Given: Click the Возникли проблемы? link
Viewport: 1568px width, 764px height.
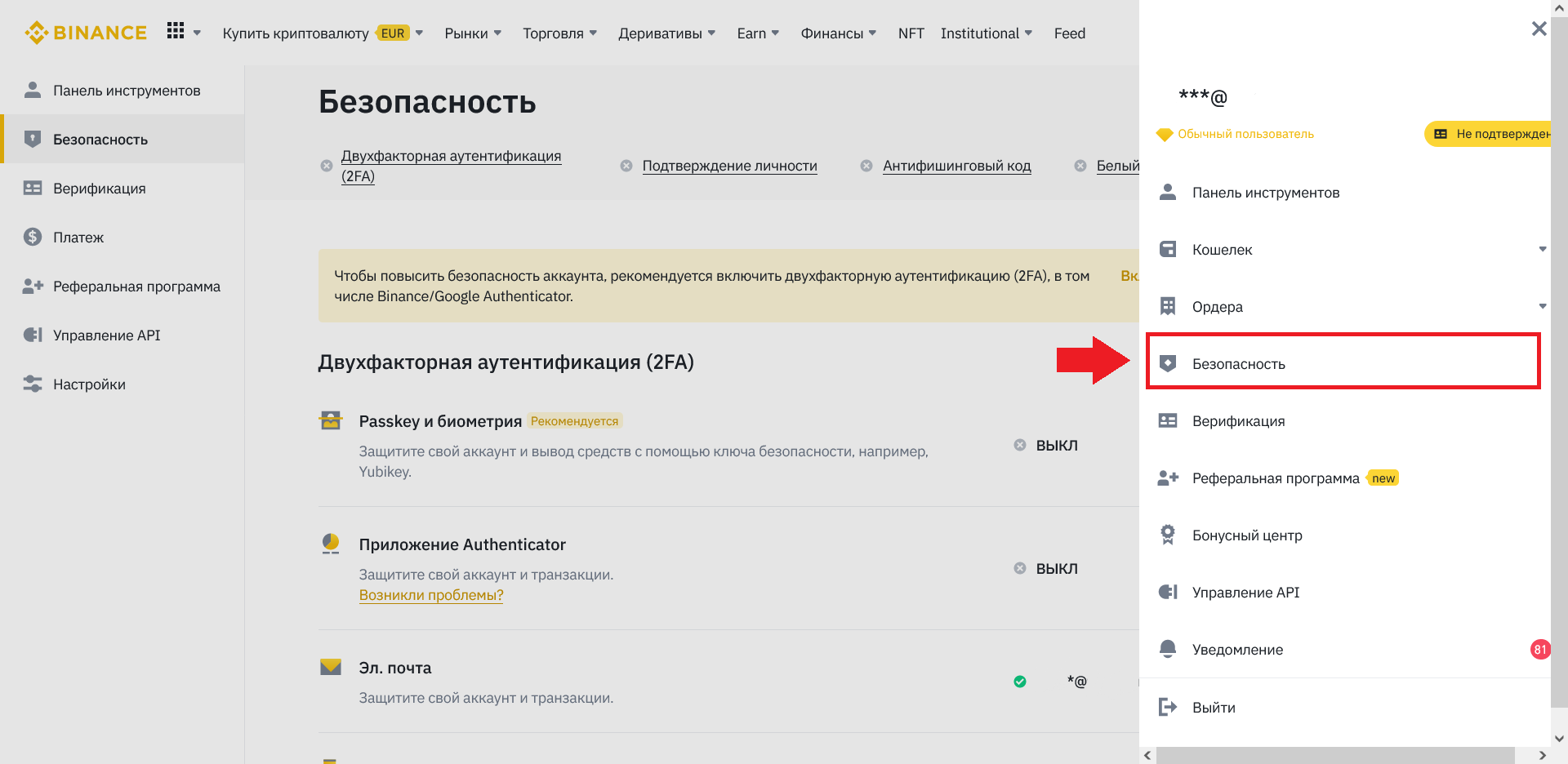Looking at the screenshot, I should (x=431, y=595).
